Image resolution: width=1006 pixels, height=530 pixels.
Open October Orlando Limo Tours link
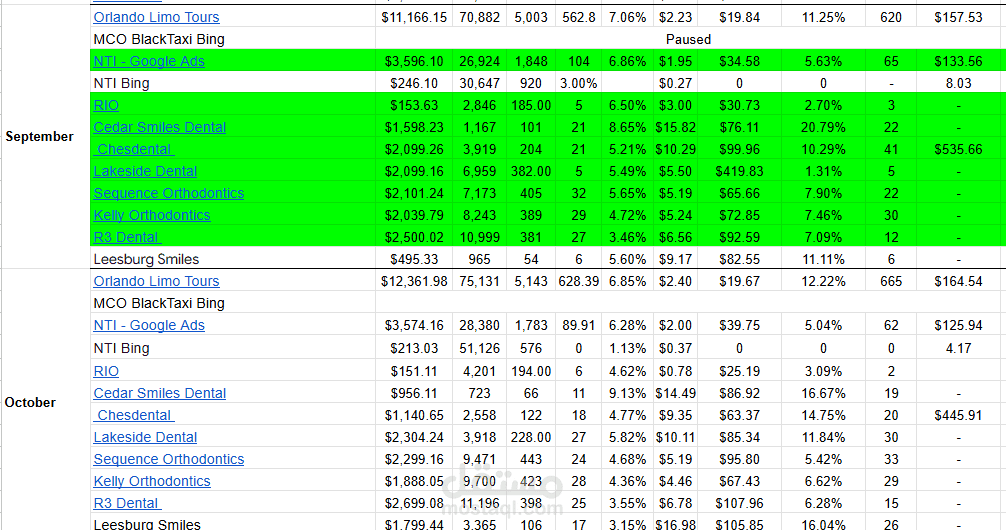(x=156, y=281)
